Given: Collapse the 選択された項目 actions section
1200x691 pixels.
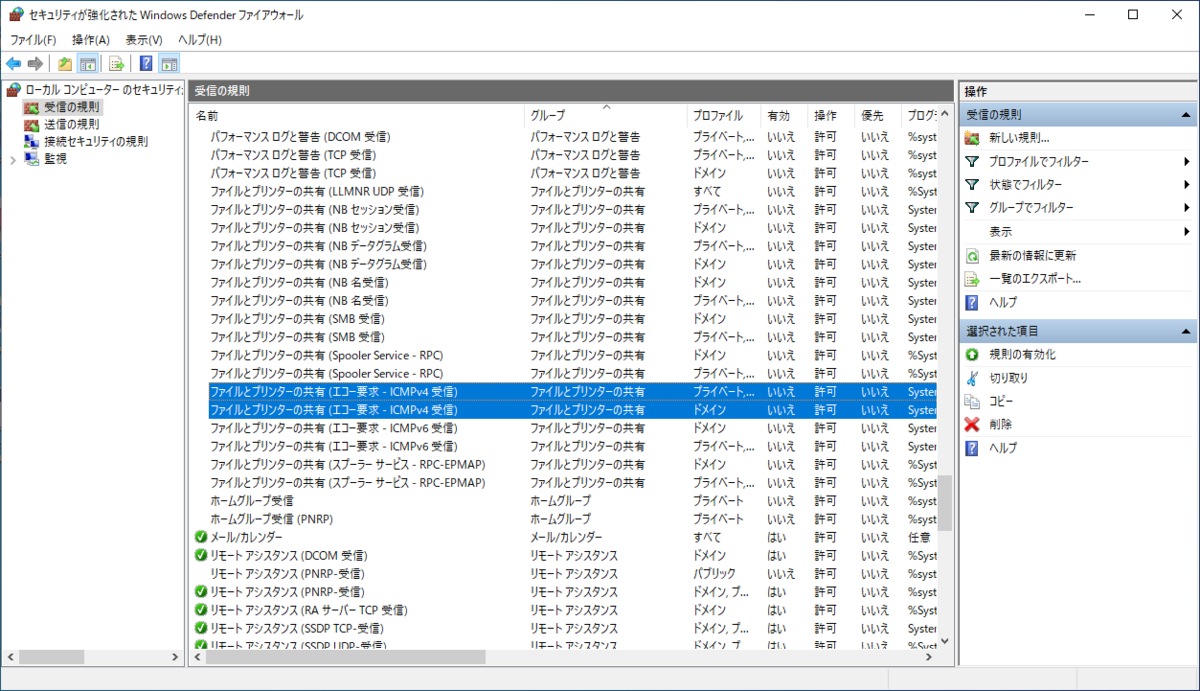Looking at the screenshot, I should point(1186,331).
